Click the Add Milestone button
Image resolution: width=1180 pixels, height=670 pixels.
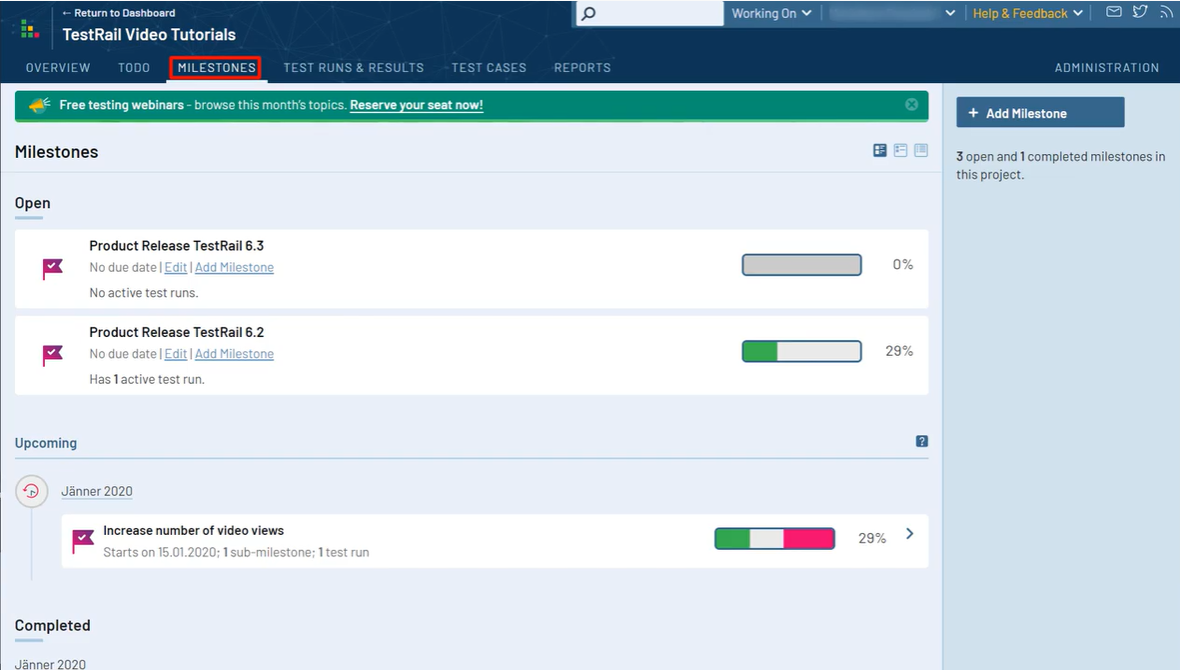(1040, 112)
